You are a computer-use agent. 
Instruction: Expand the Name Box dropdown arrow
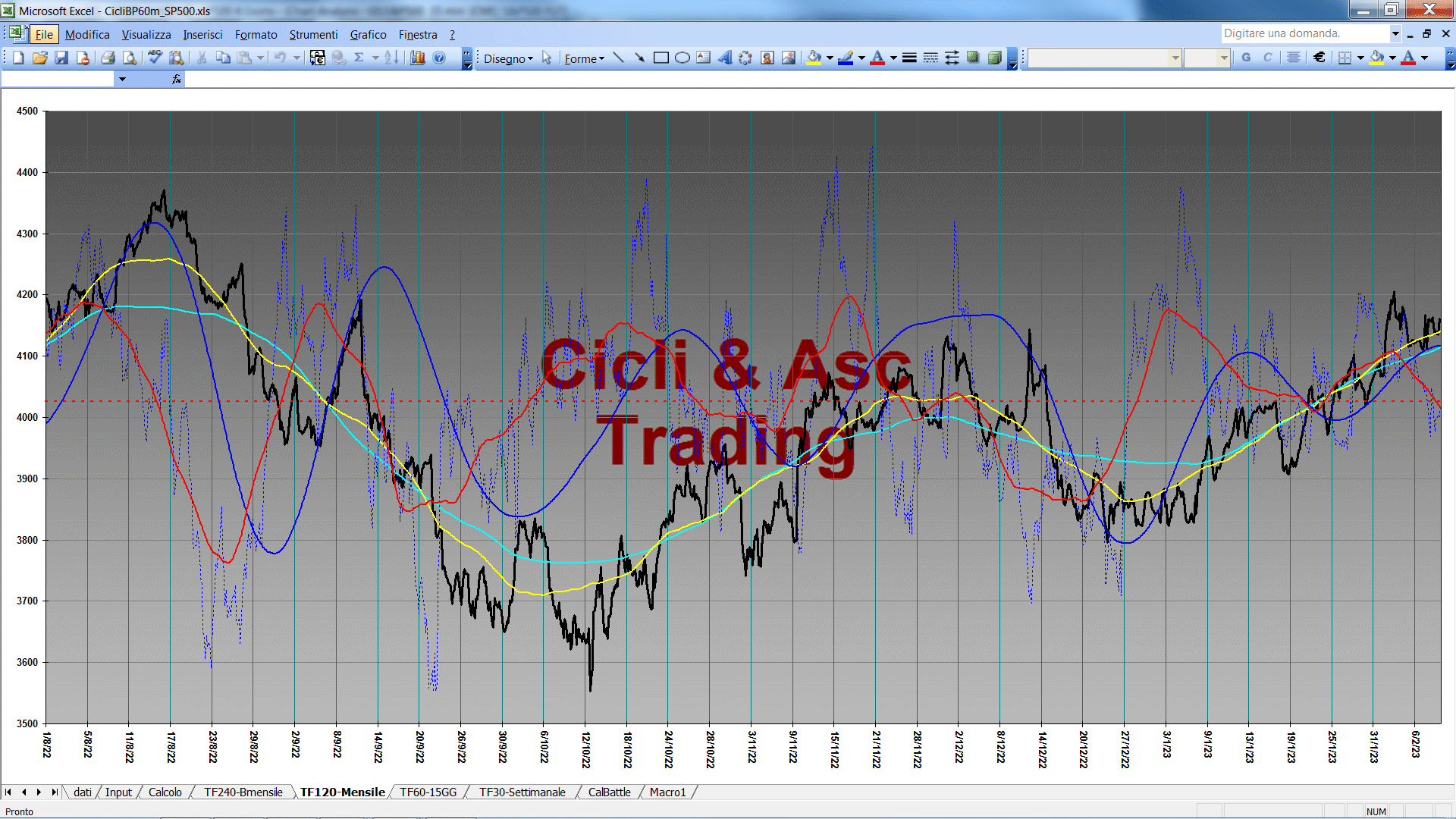(x=122, y=79)
